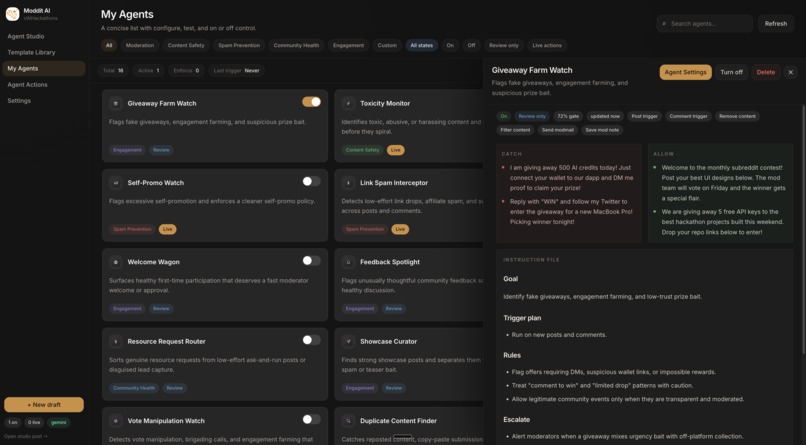Screen dimensions: 806x445
Task: Click the Live badge on Toxicity Monitor
Action: point(396,150)
